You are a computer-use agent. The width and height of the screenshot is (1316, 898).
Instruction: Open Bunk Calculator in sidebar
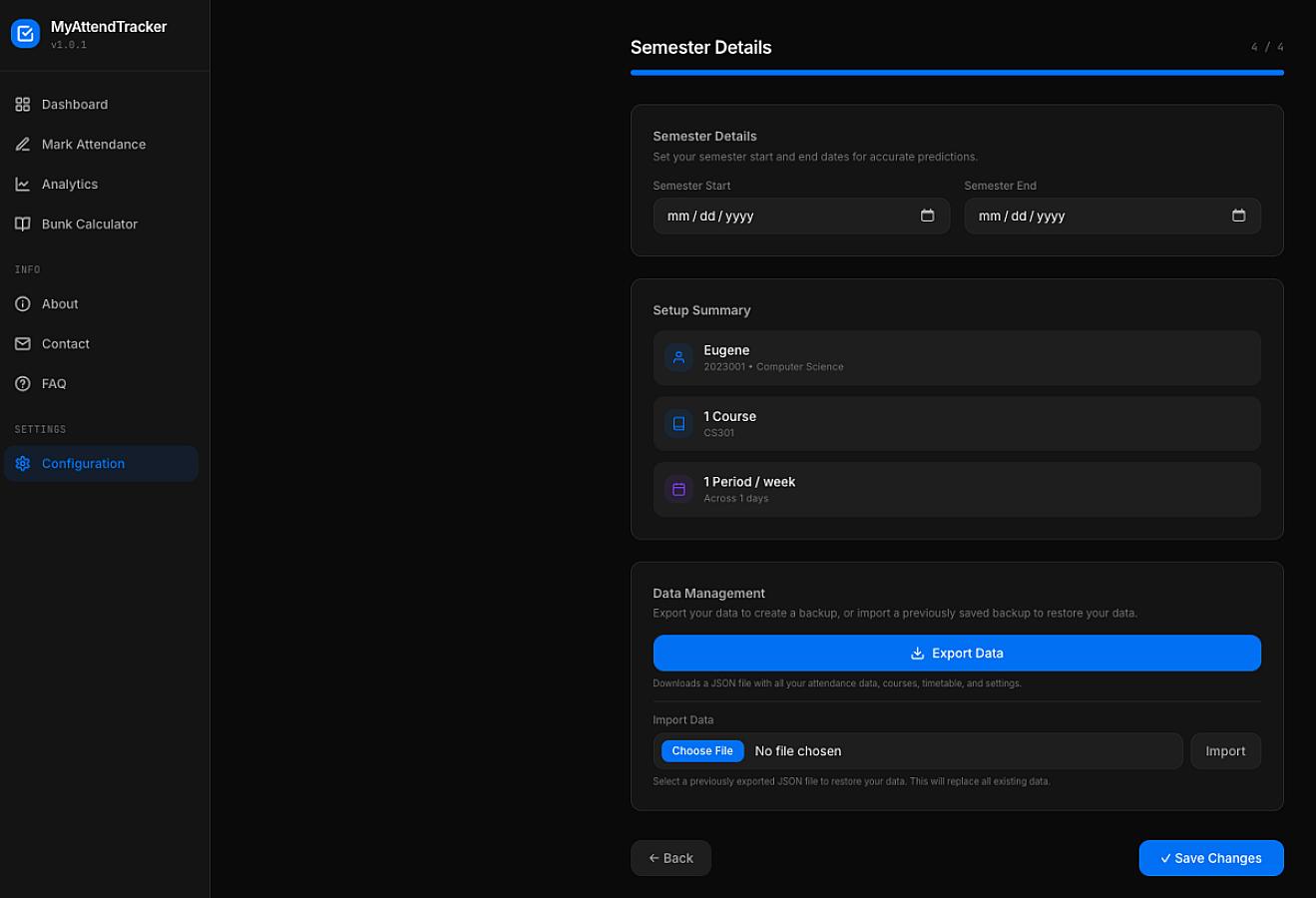[x=101, y=224]
